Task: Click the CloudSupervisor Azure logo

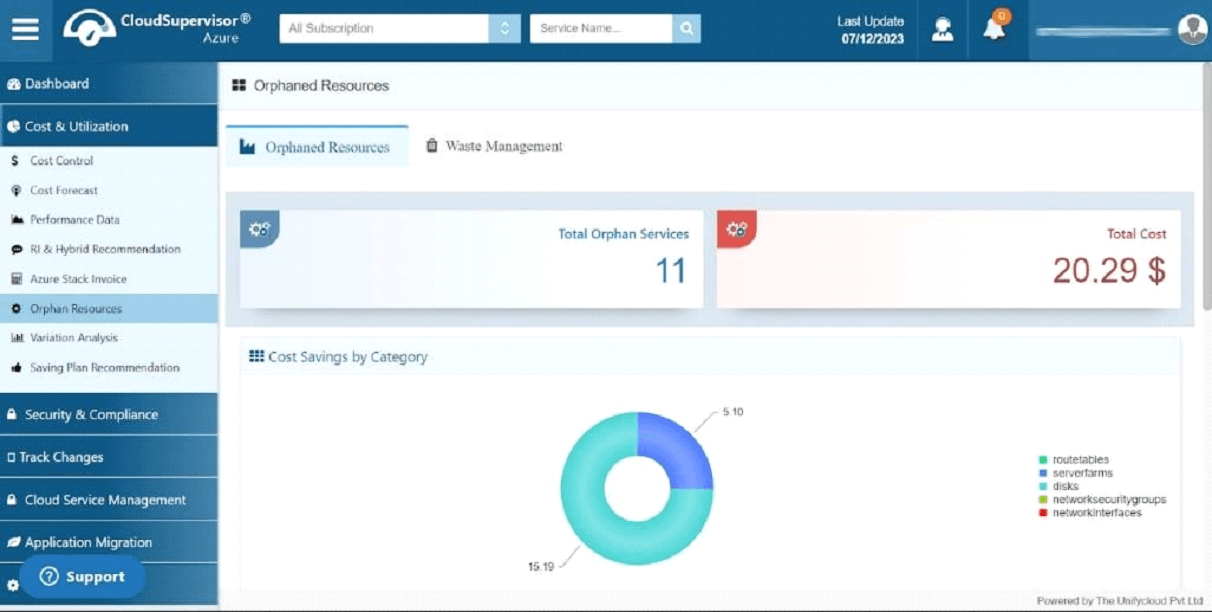Action: pyautogui.click(x=157, y=28)
